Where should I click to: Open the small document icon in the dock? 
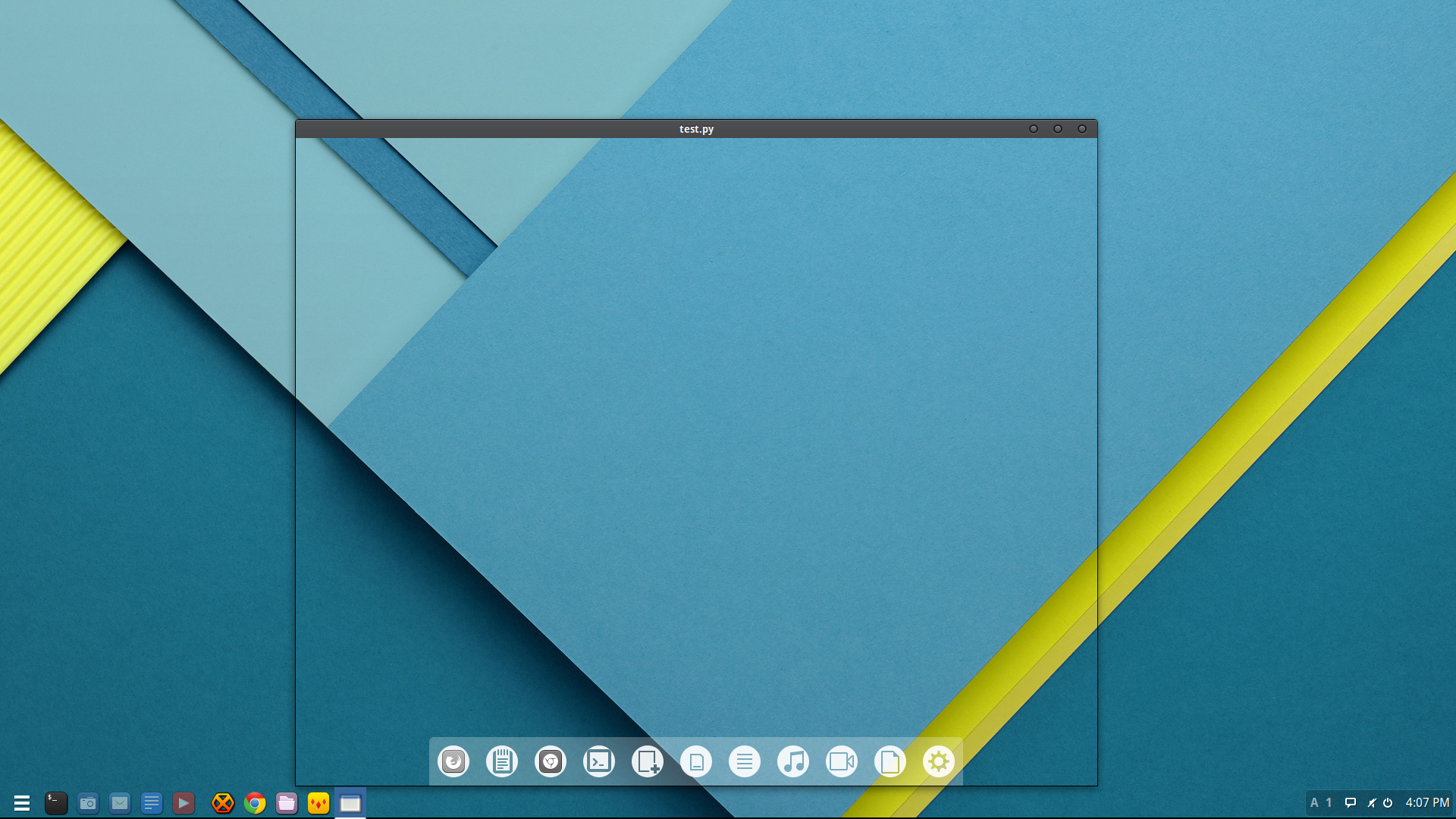click(696, 761)
